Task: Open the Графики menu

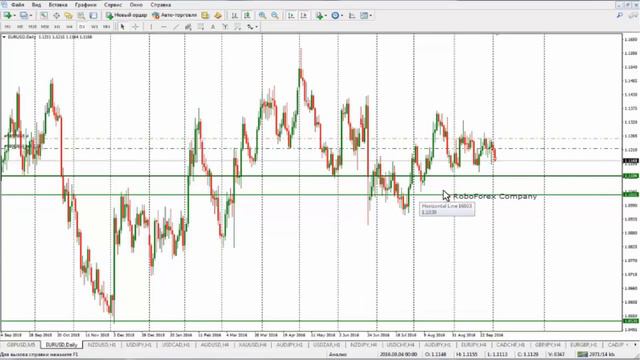Action: pos(85,5)
